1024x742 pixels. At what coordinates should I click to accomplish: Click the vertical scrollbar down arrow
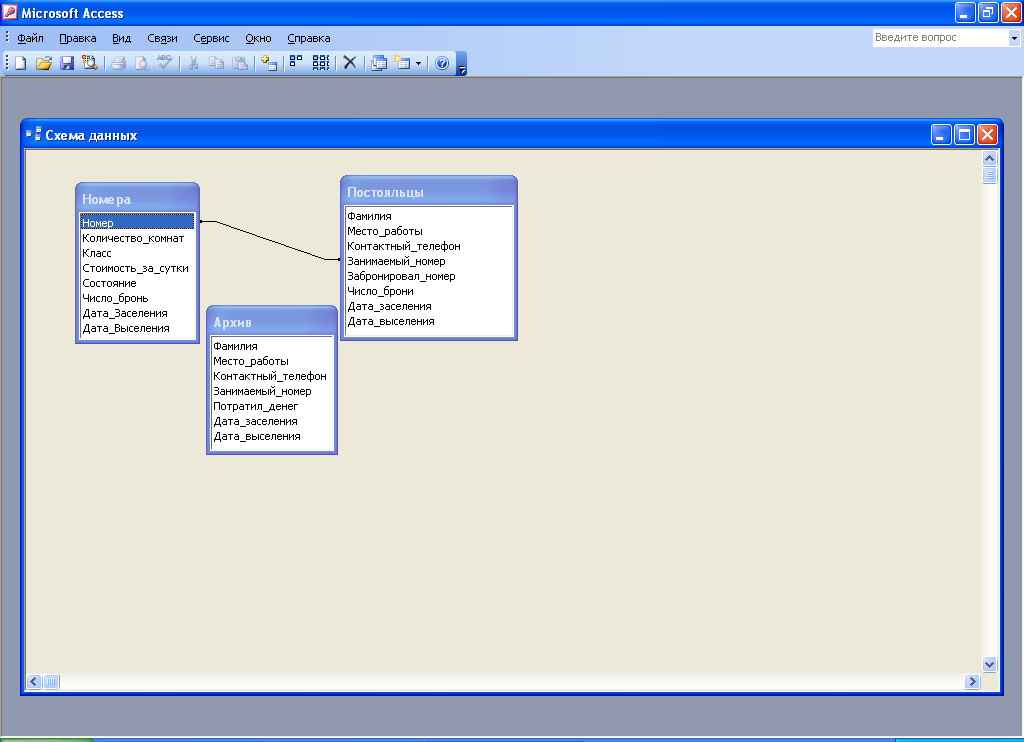(990, 664)
